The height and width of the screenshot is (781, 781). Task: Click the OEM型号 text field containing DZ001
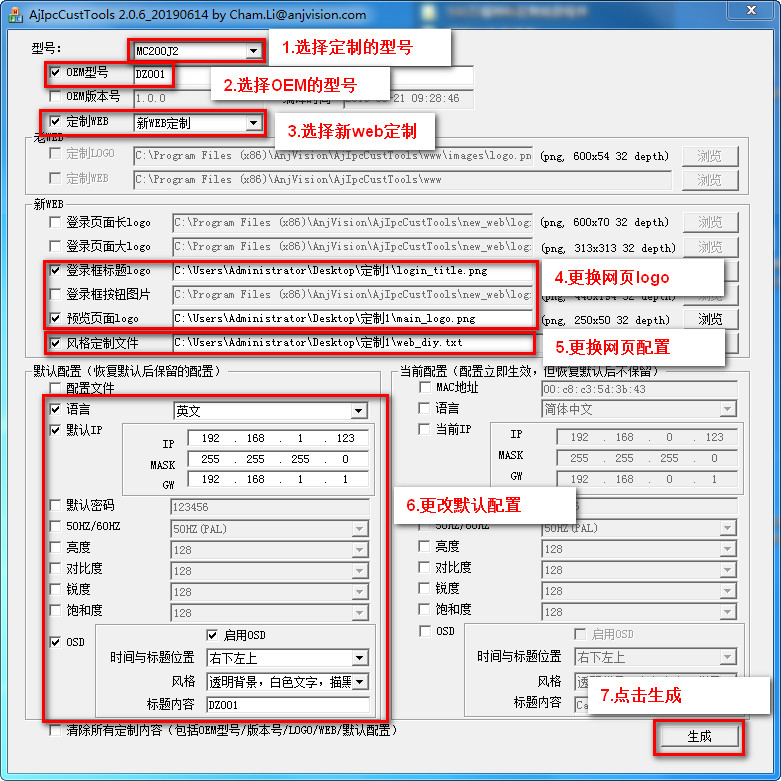[x=153, y=74]
